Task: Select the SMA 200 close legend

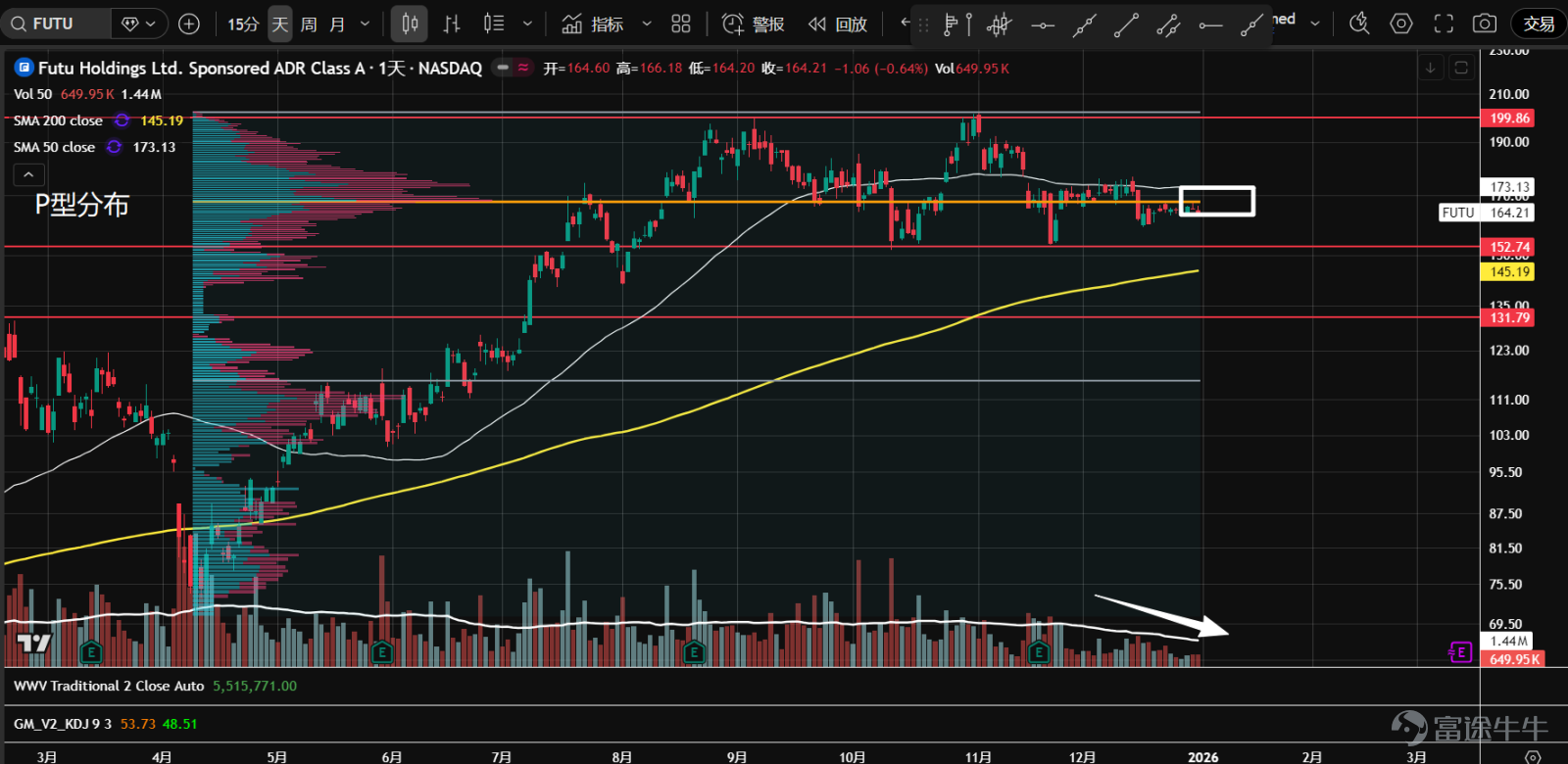Action: (x=58, y=120)
